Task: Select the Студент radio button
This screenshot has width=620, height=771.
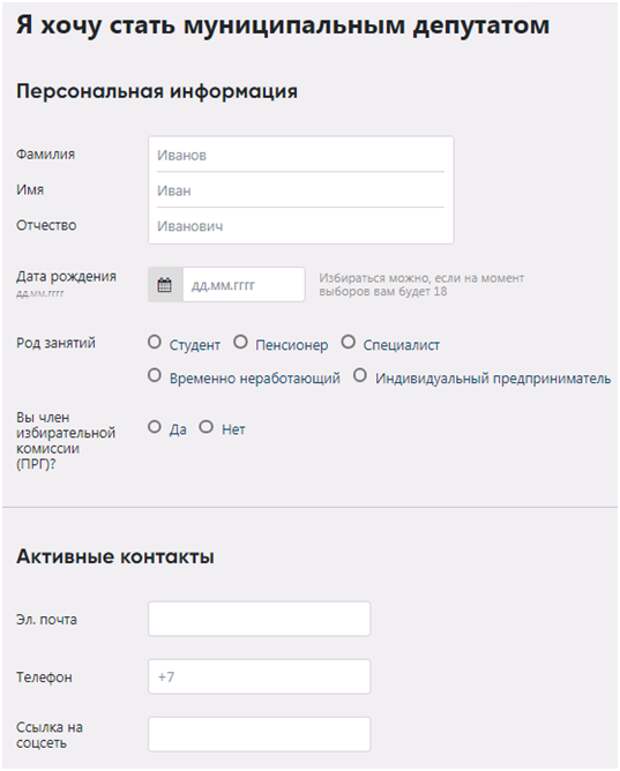Action: [x=154, y=342]
